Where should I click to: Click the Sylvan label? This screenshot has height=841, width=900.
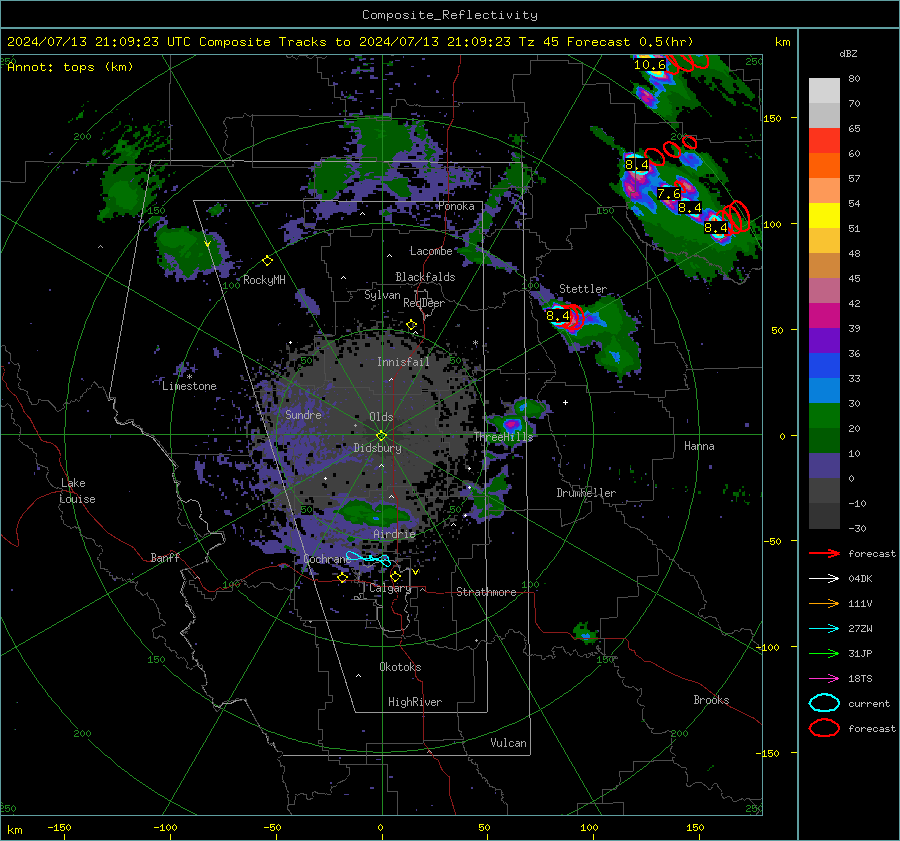coord(382,295)
